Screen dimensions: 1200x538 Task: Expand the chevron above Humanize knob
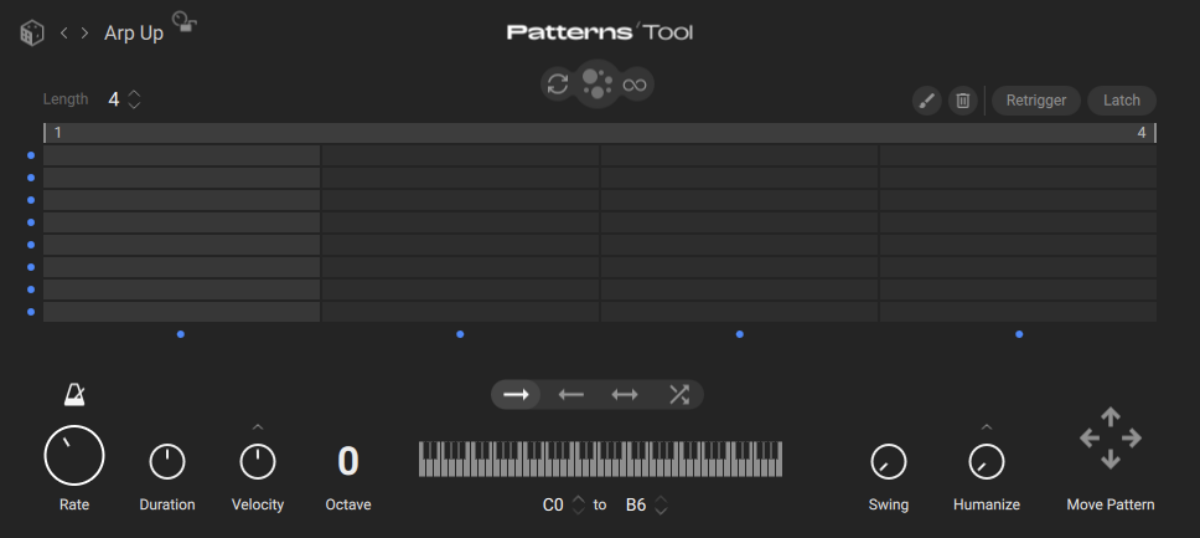pyautogui.click(x=987, y=427)
